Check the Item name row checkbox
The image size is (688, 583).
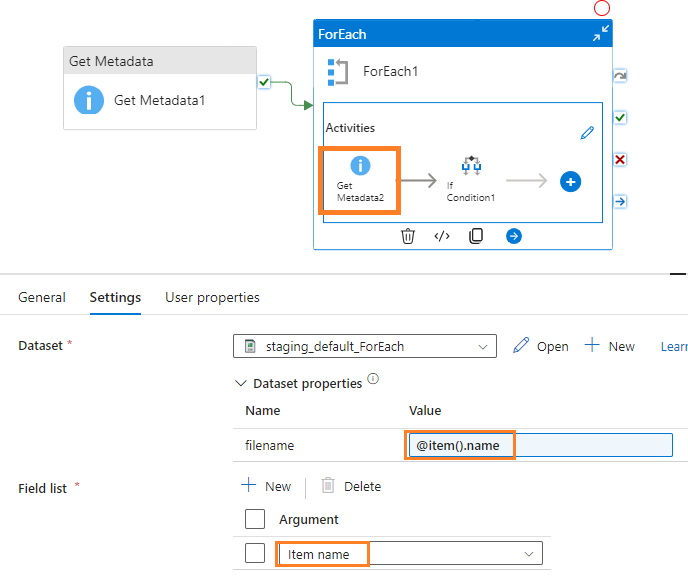point(255,554)
